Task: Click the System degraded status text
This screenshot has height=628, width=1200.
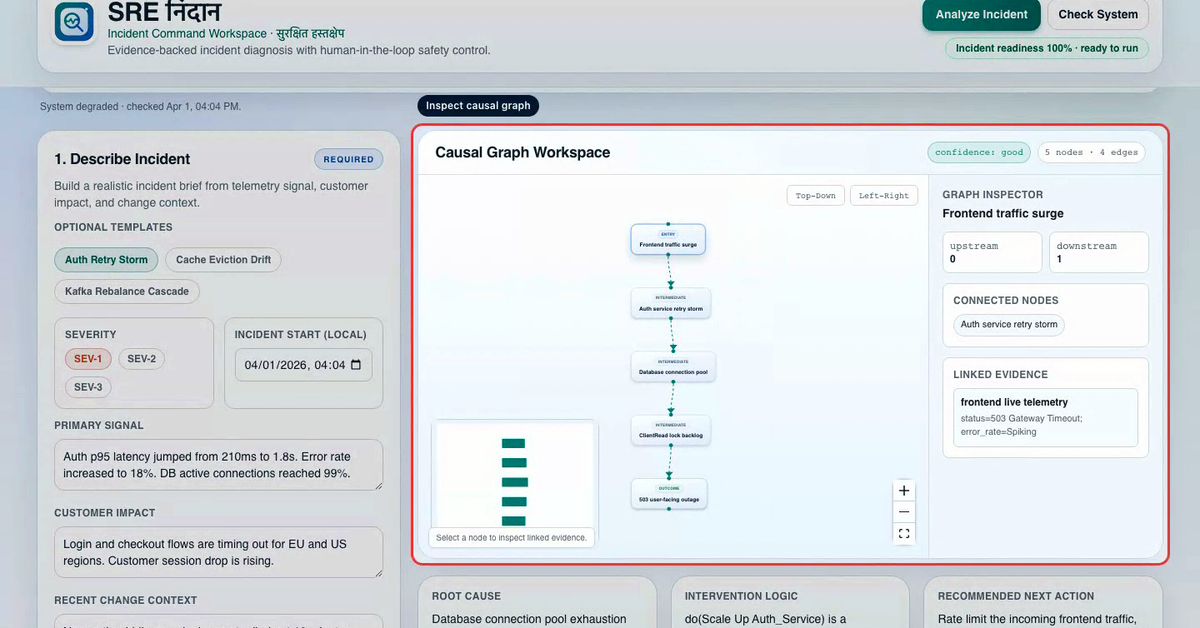Action: [140, 106]
